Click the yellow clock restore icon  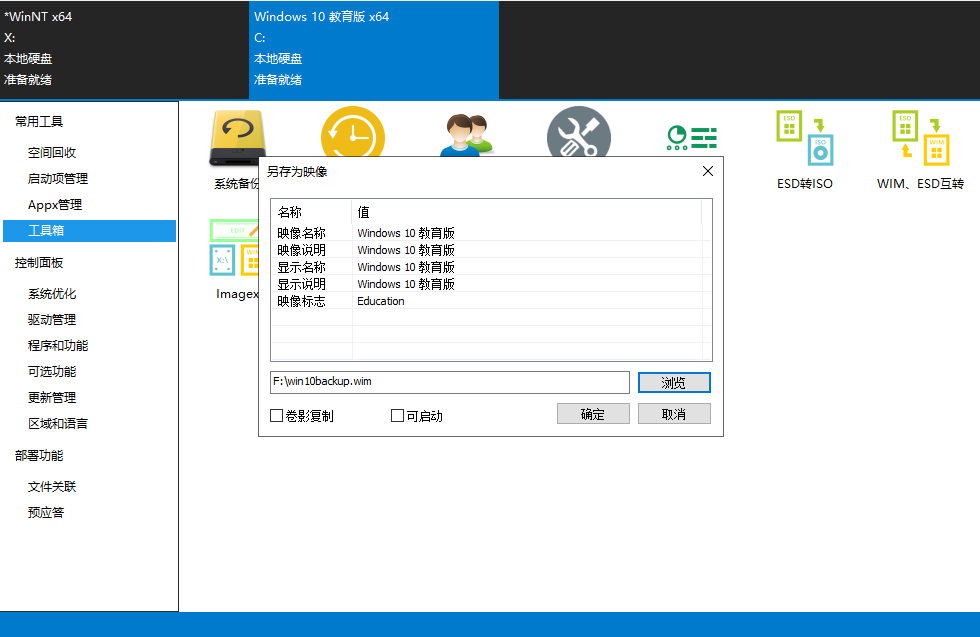pyautogui.click(x=352, y=133)
